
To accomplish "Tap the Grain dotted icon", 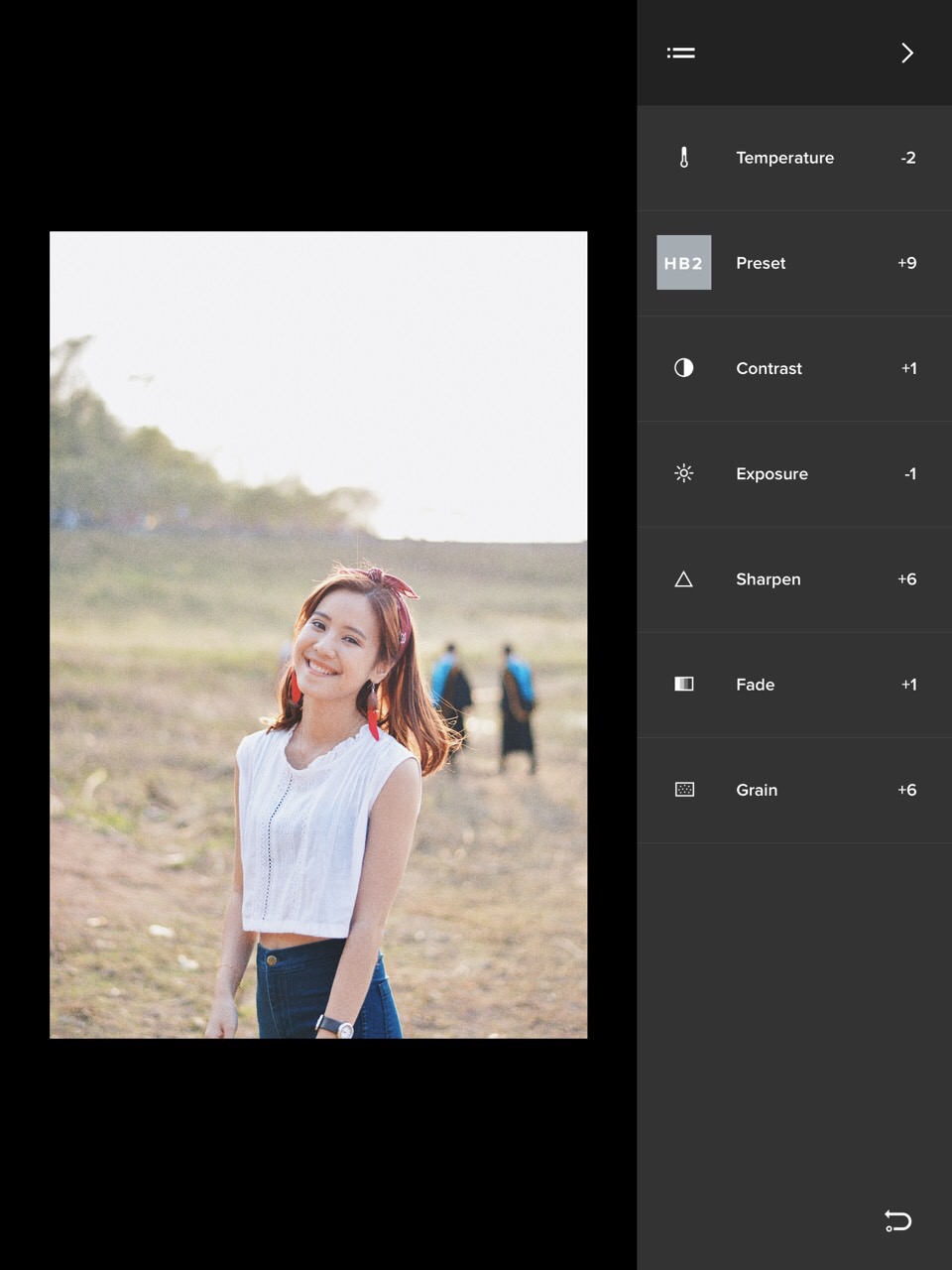I will click(x=683, y=790).
